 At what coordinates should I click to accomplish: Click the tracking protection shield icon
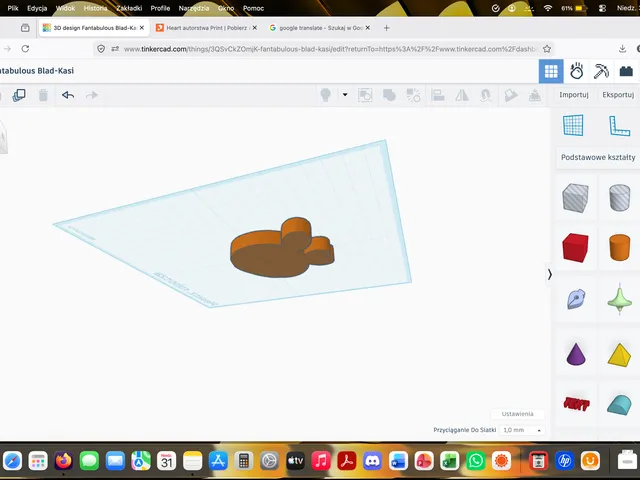click(101, 49)
